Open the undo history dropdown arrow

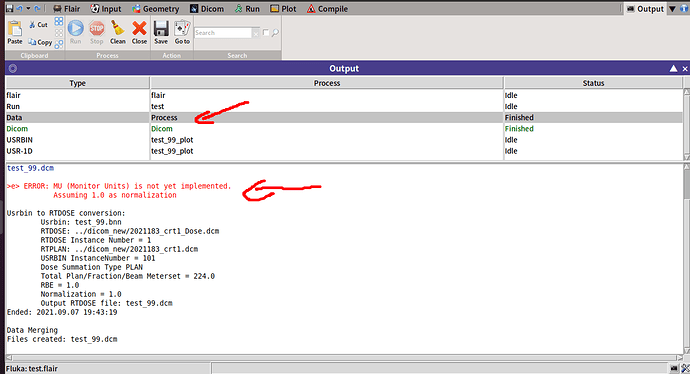click(28, 8)
